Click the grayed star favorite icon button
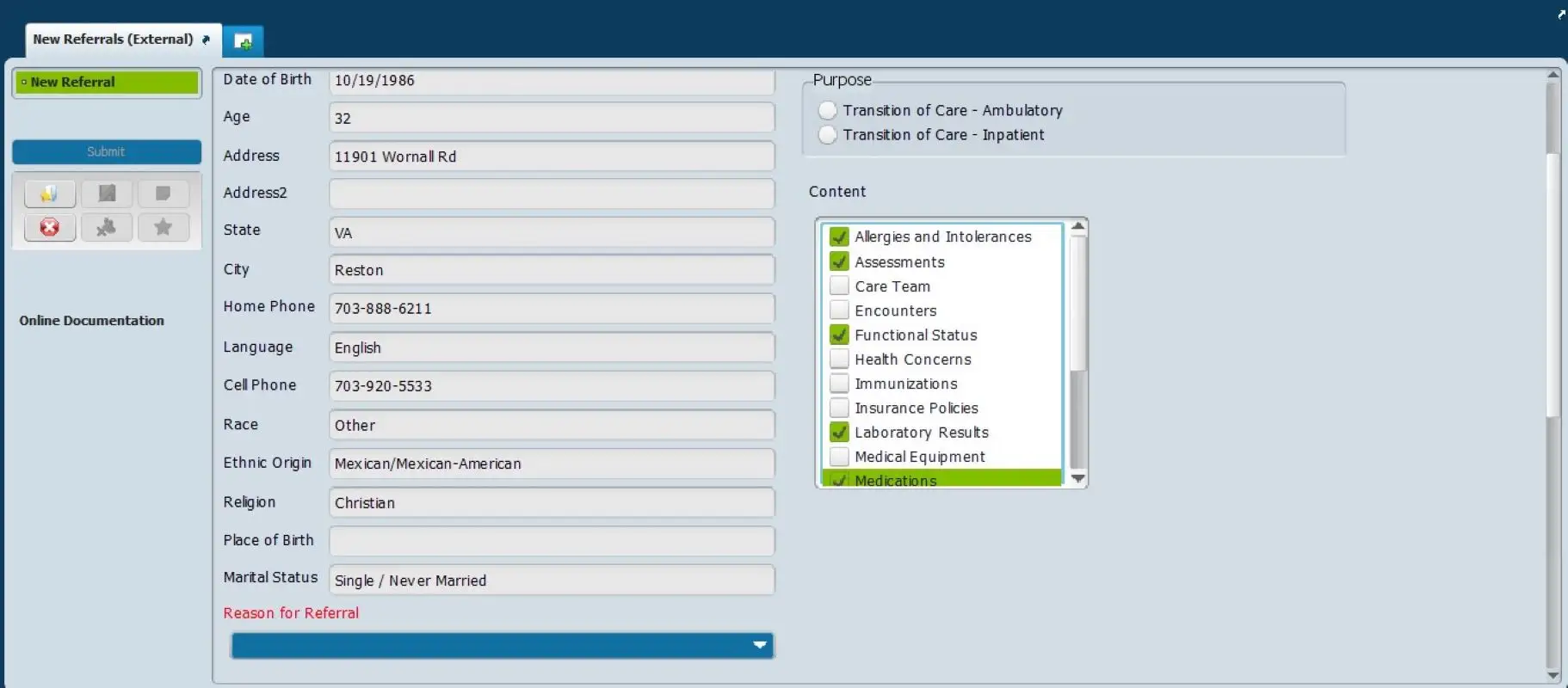Viewport: 1568px width, 688px height. tap(163, 227)
